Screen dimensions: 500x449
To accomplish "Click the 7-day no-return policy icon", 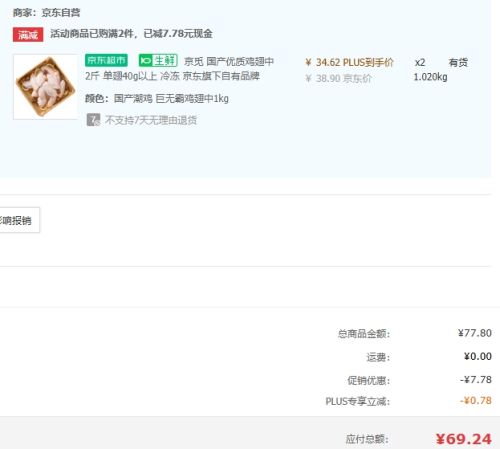I will click(93, 120).
